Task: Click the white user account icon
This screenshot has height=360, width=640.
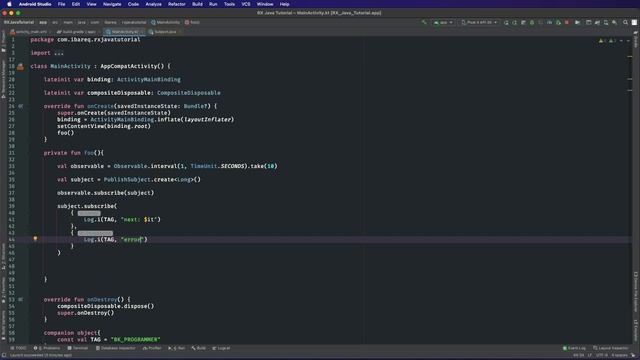Action: click(x=634, y=22)
